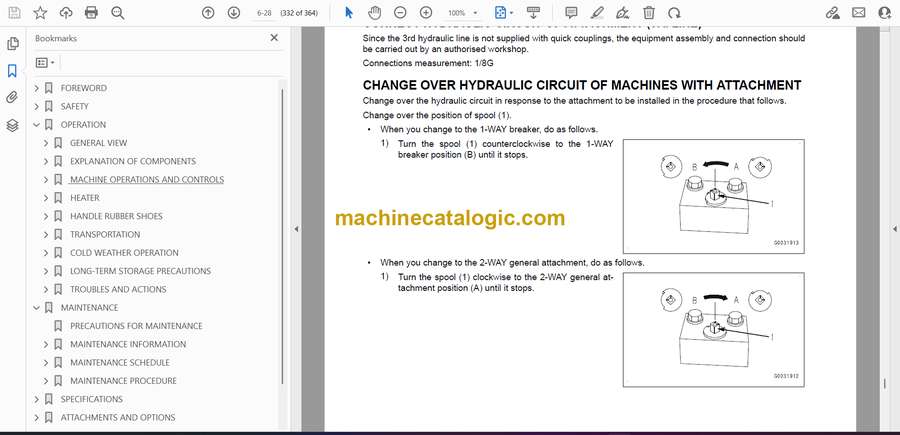Open the TRANSPORTATION bookmark
Image resolution: width=900 pixels, height=435 pixels.
tap(105, 234)
